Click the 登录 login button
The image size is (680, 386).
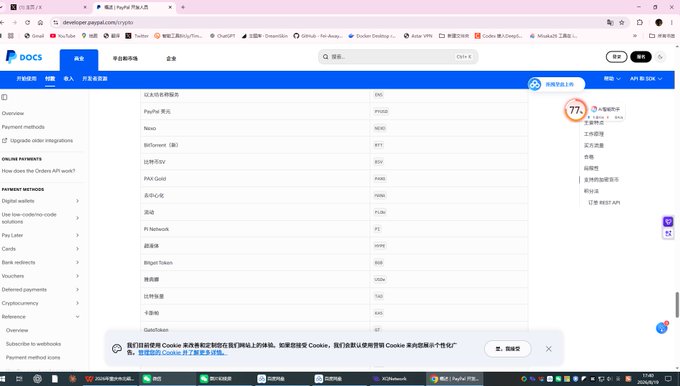coord(616,57)
